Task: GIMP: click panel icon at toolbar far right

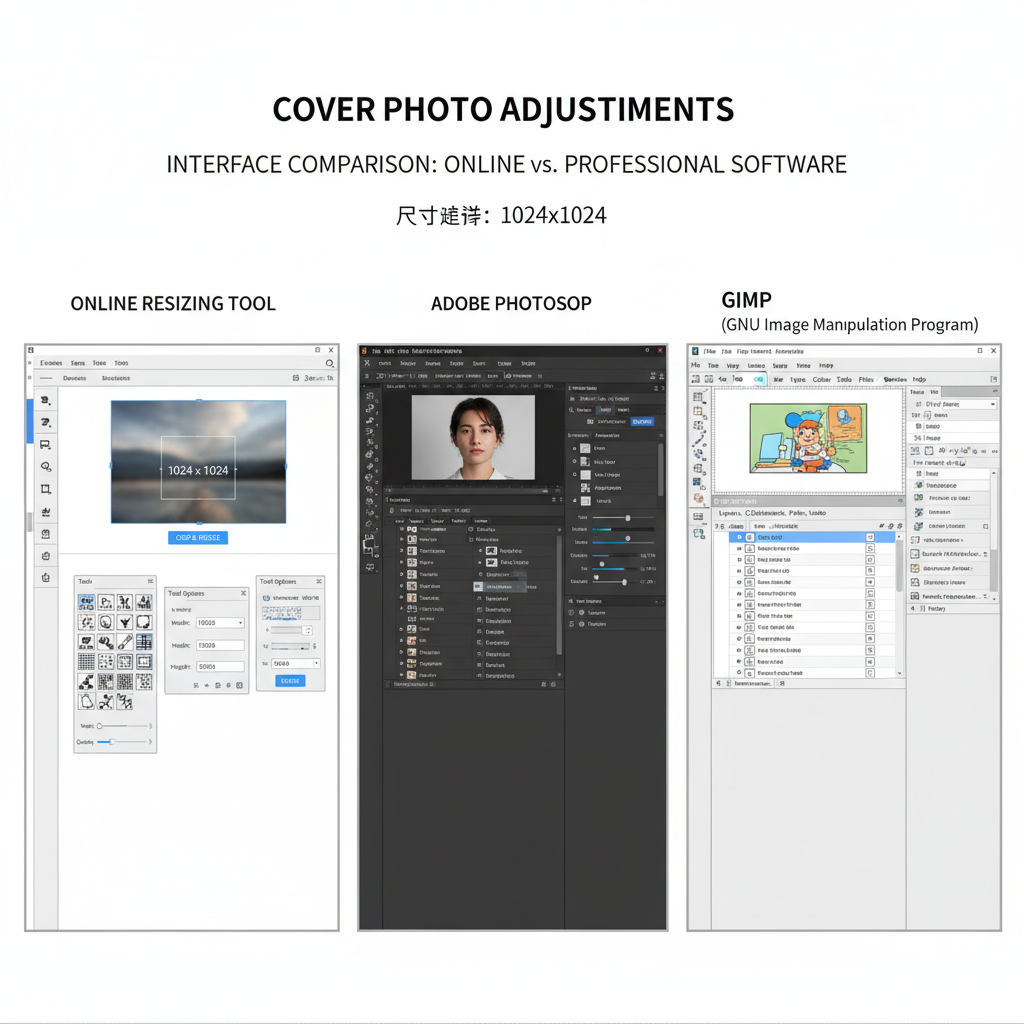Action: (x=993, y=379)
